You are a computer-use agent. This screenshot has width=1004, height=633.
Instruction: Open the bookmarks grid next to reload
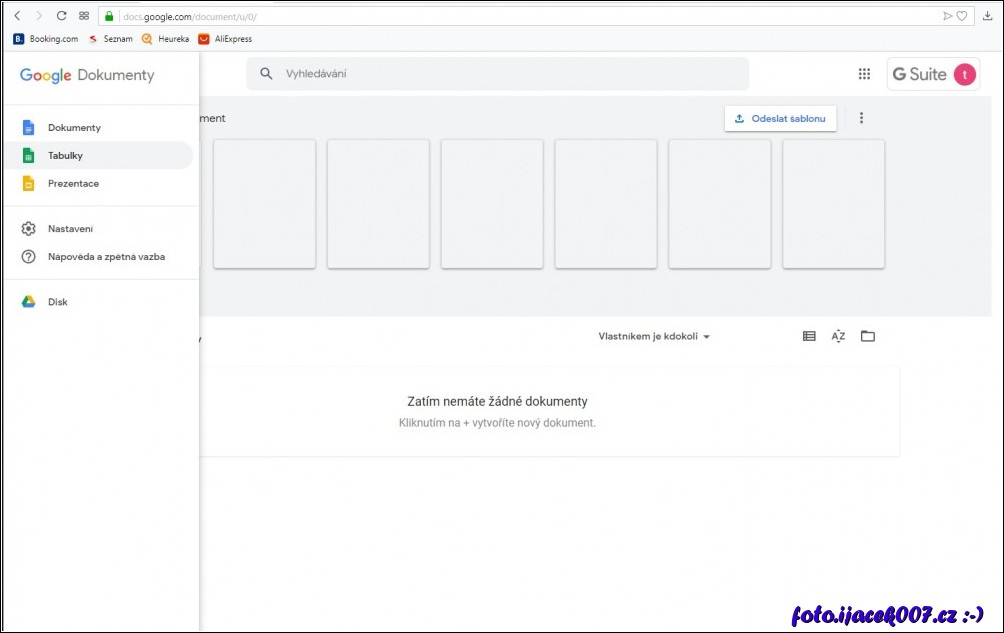pos(84,16)
